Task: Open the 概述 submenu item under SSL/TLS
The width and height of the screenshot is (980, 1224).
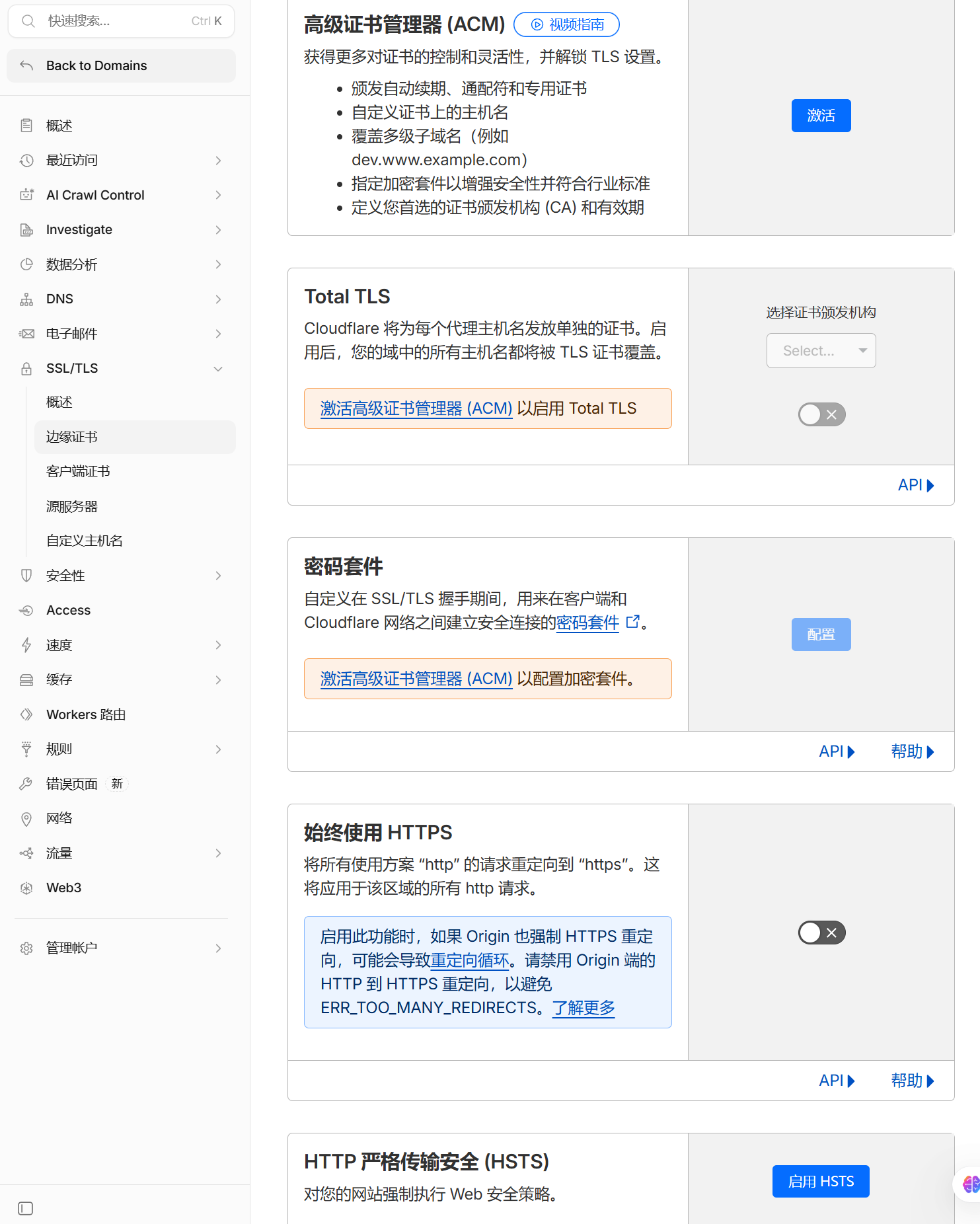Action: tap(135, 402)
